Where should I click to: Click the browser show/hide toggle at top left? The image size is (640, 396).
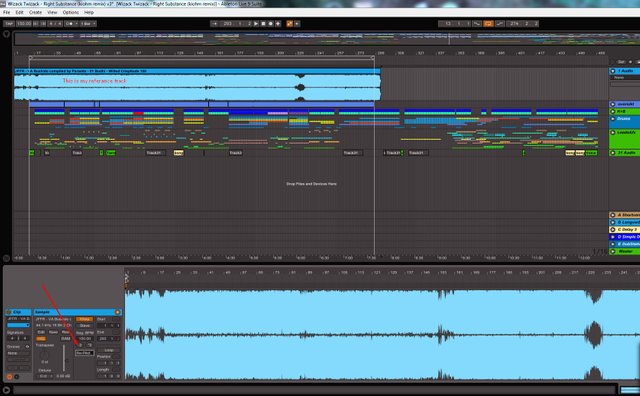(6, 34)
